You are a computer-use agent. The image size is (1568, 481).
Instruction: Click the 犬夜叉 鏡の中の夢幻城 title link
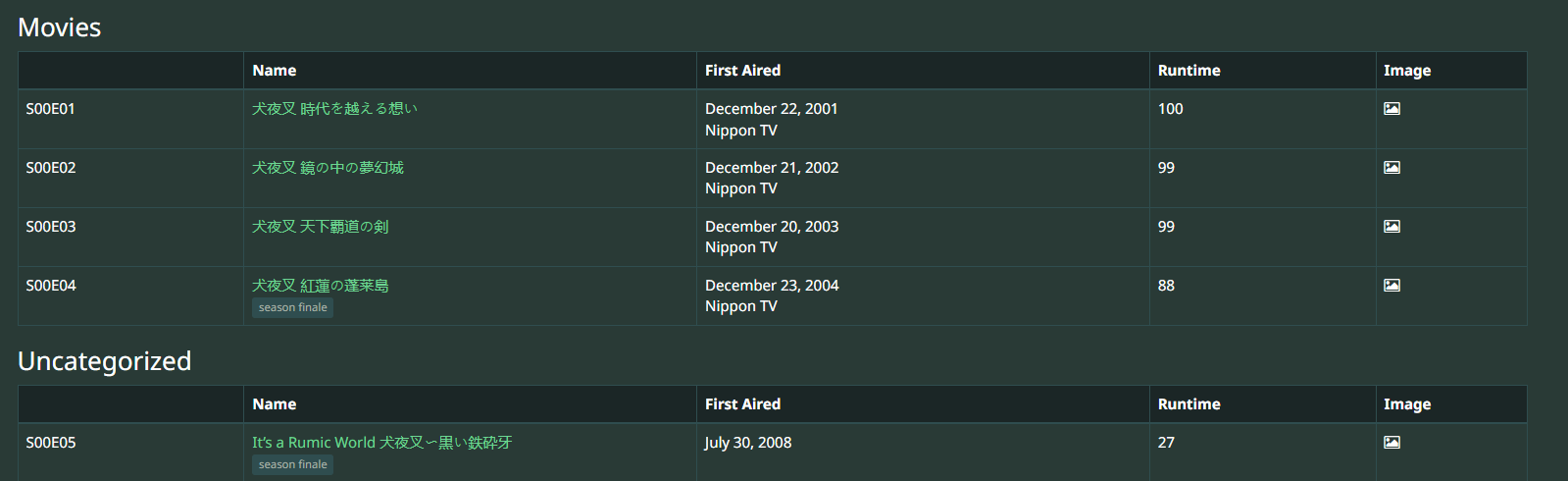click(328, 168)
